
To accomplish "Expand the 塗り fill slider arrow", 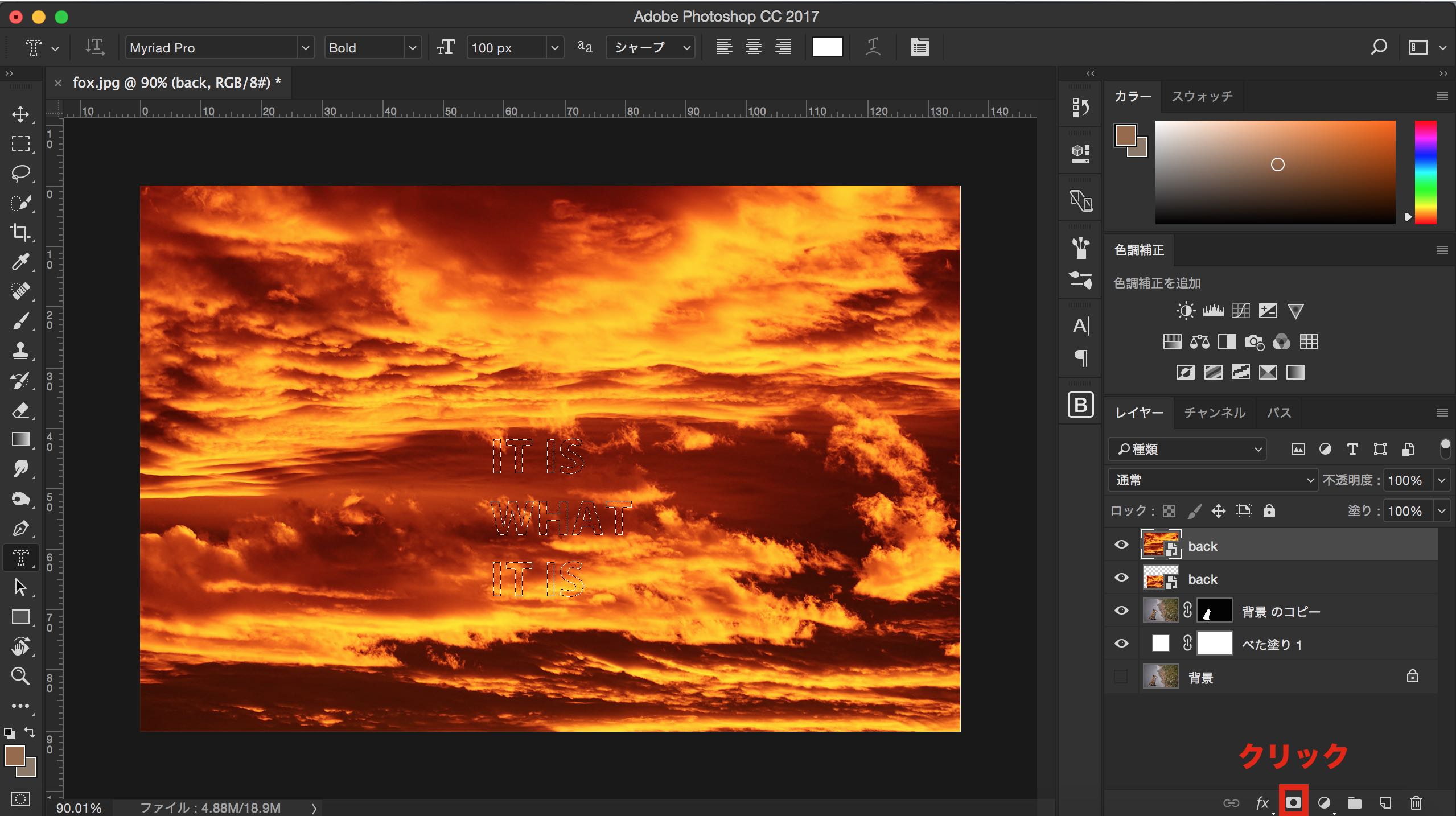I will (x=1442, y=511).
